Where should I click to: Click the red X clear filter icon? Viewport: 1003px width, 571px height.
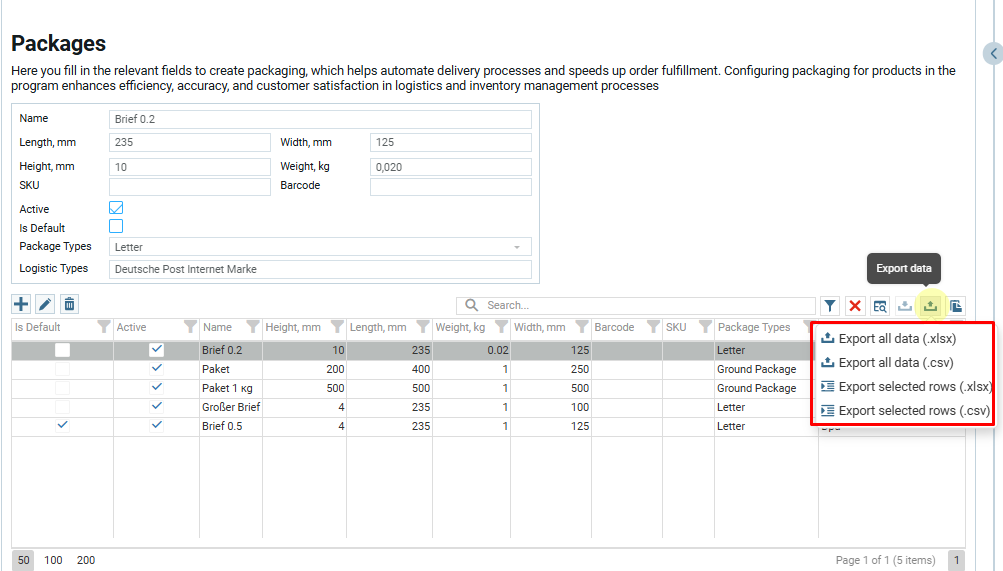point(855,306)
